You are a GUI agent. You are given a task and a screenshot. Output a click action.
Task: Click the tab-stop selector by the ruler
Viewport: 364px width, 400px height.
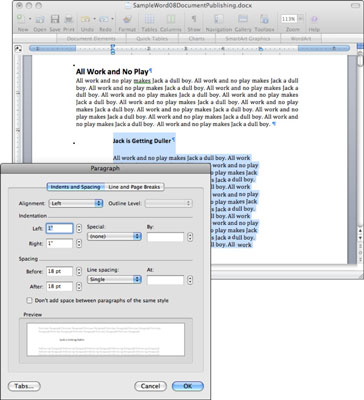(18, 48)
